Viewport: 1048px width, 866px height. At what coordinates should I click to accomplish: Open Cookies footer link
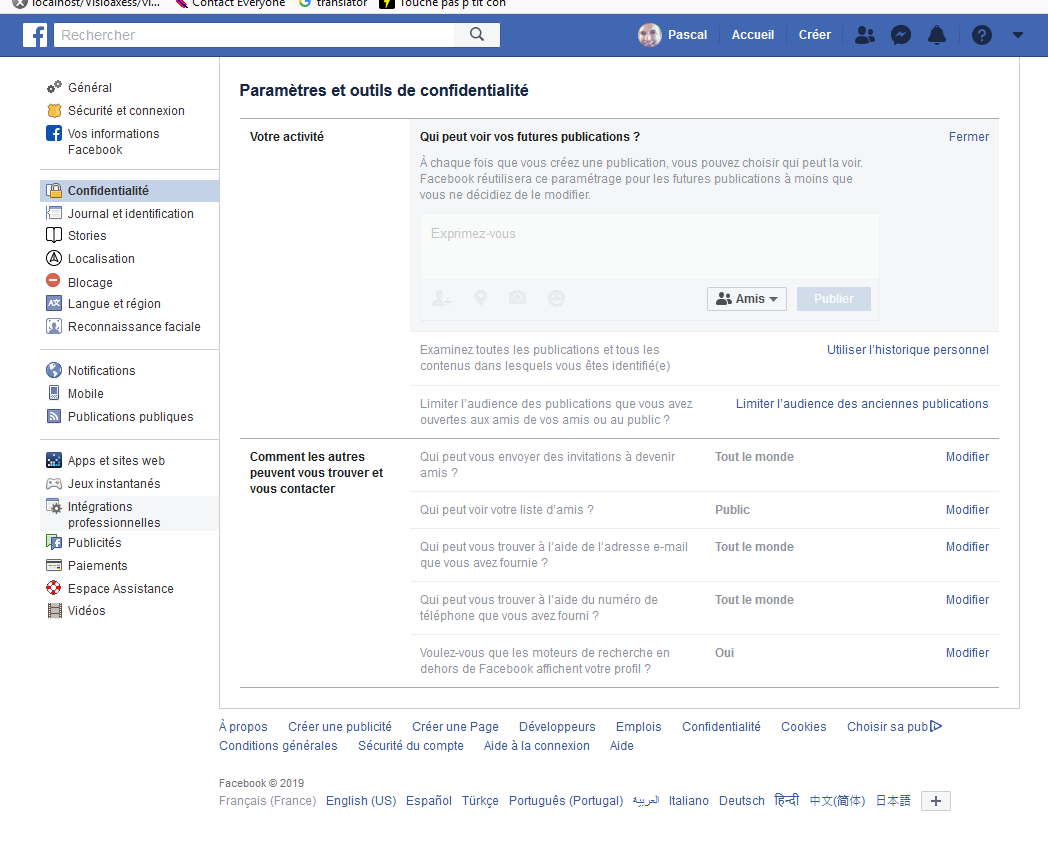pyautogui.click(x=803, y=726)
